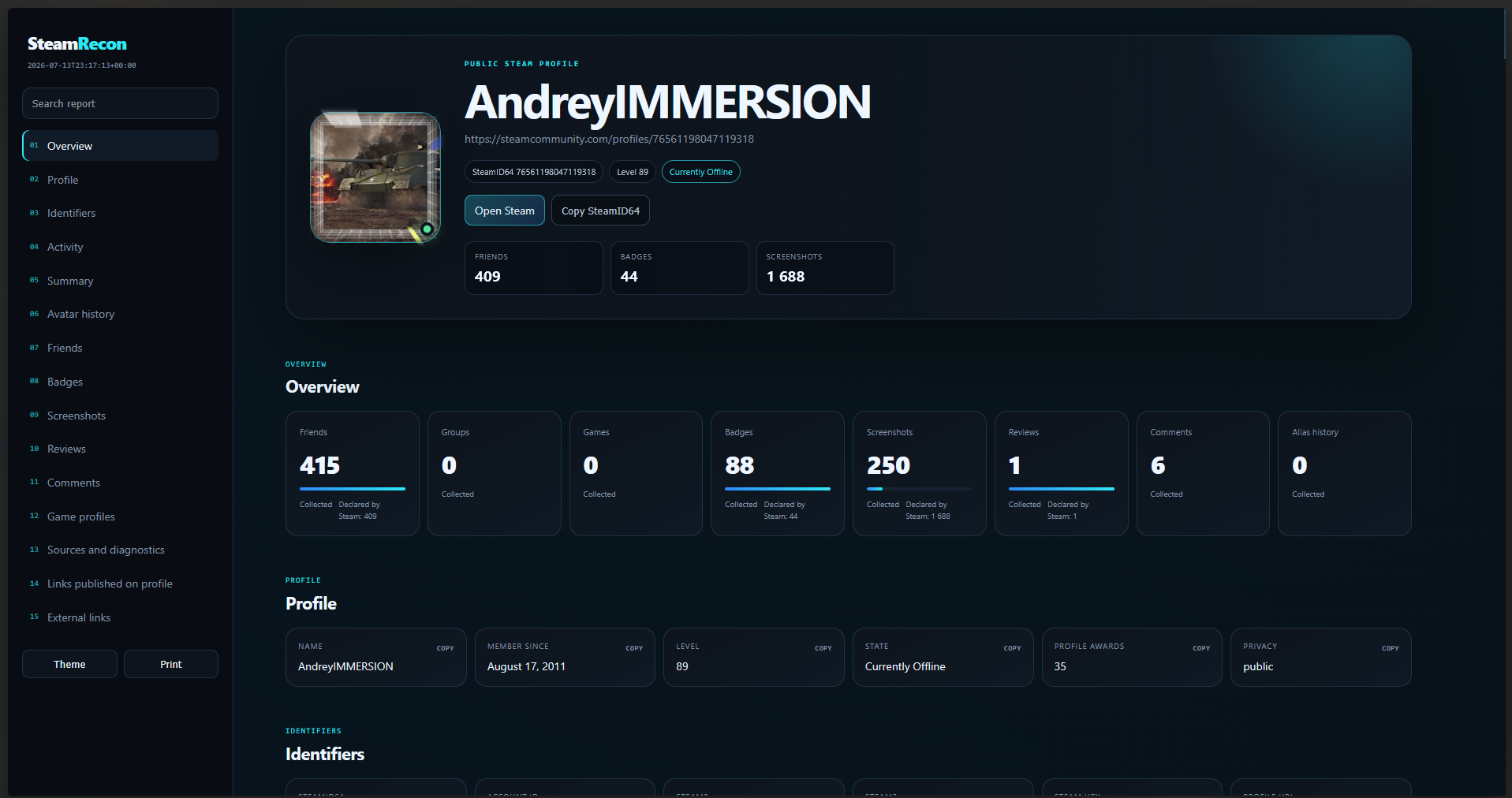This screenshot has width=1512, height=798.
Task: Open Sources and diagnostics section
Action: point(120,550)
